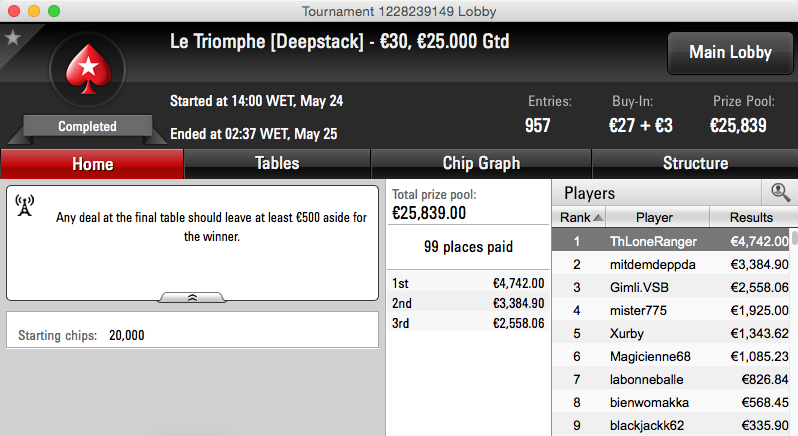Click the broadcast antenna announcement icon
The height and width of the screenshot is (436, 798).
24,206
